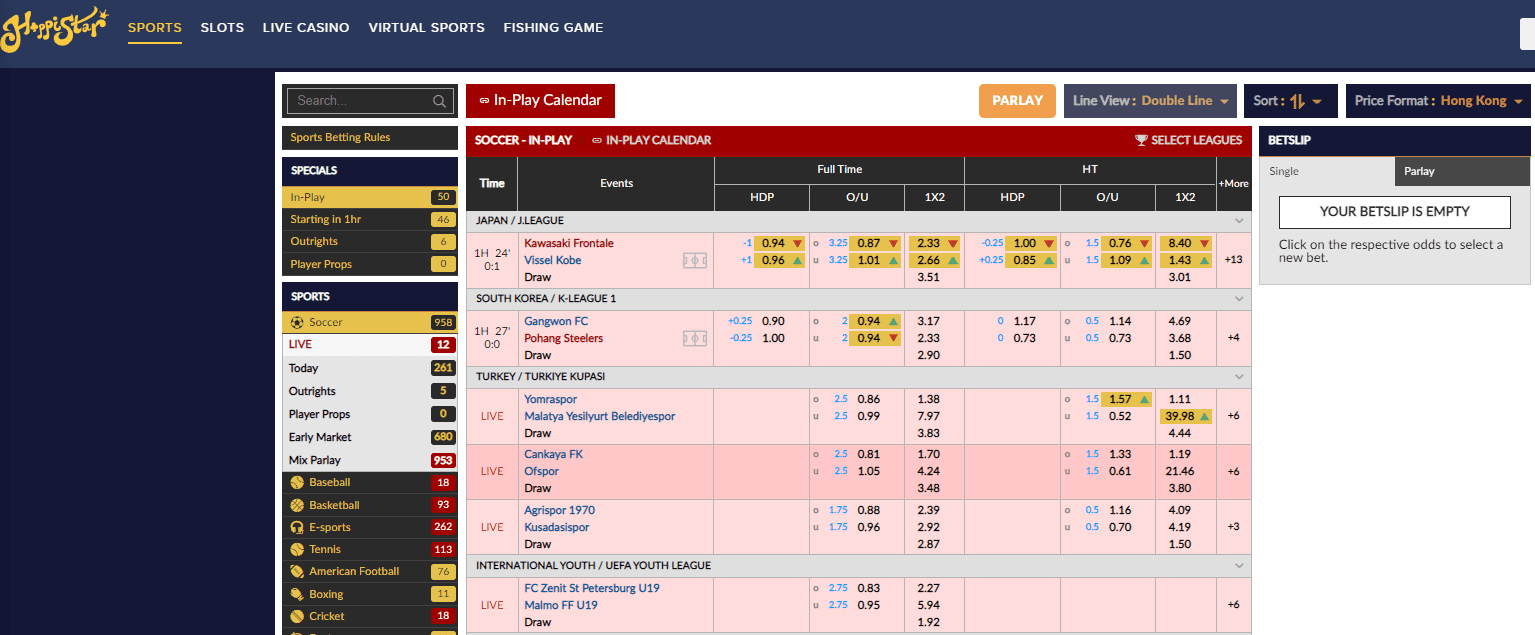Click the HappiStar logo

55,30
